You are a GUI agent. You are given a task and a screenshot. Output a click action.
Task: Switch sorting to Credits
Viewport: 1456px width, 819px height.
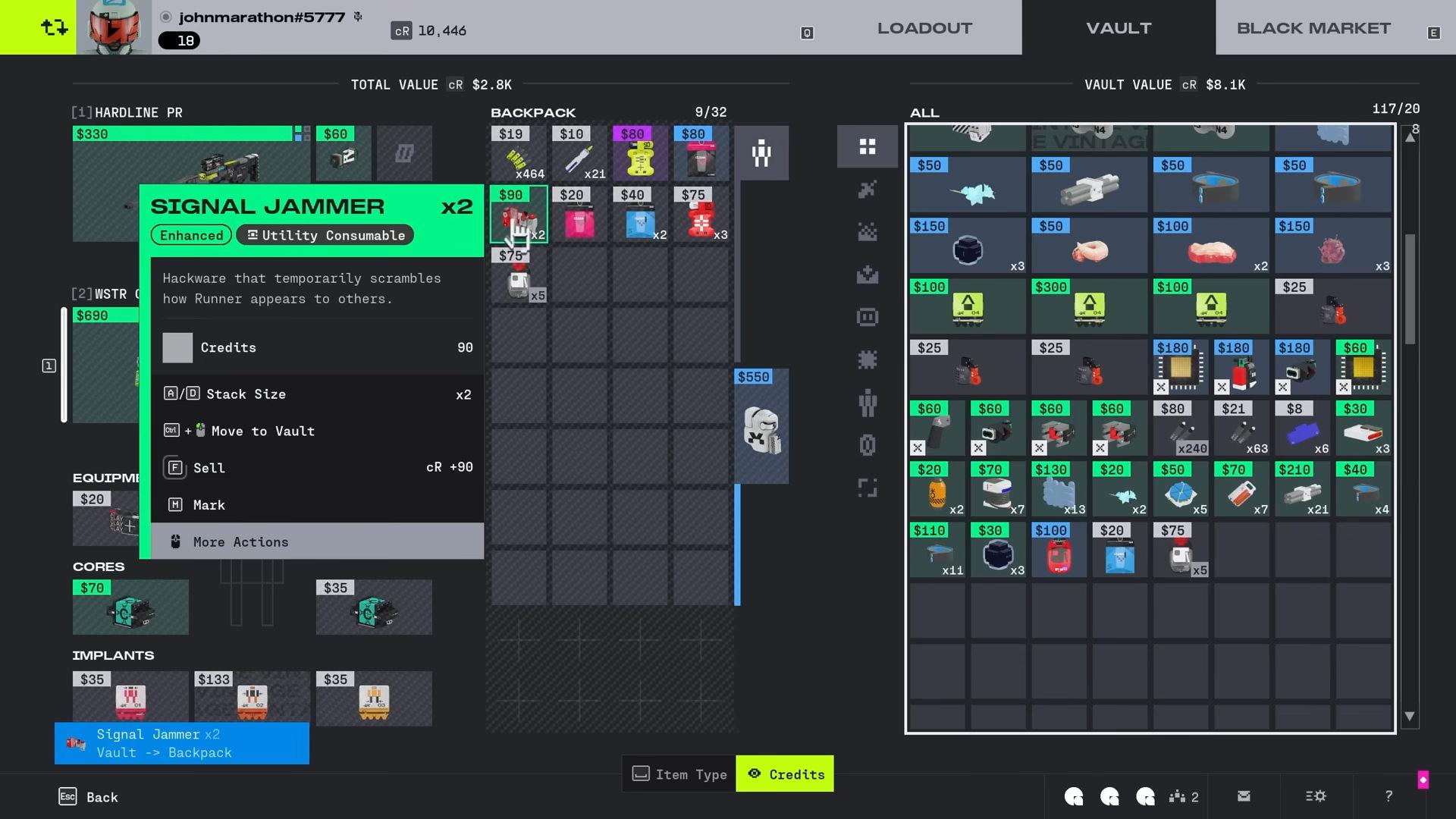pyautogui.click(x=785, y=773)
